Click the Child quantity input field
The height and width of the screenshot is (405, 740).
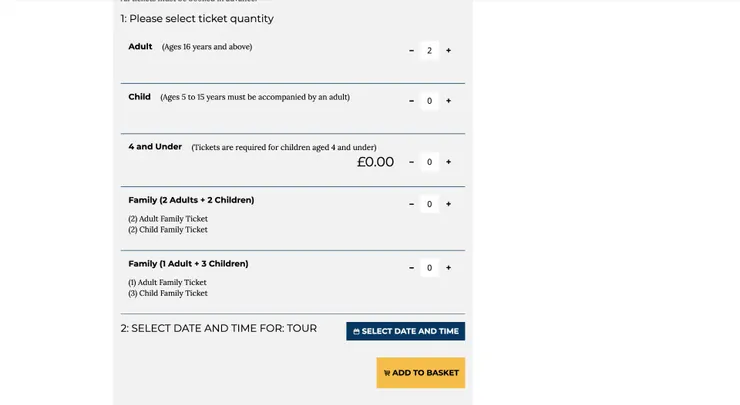point(429,101)
